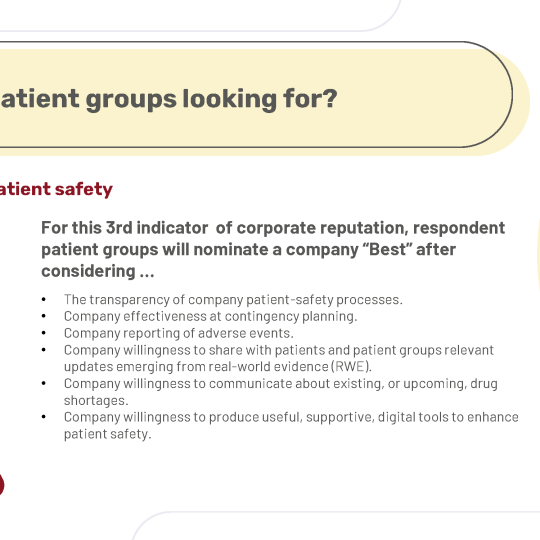Select the word "shortages."
The image size is (540, 540).
pyautogui.click(x=96, y=400)
